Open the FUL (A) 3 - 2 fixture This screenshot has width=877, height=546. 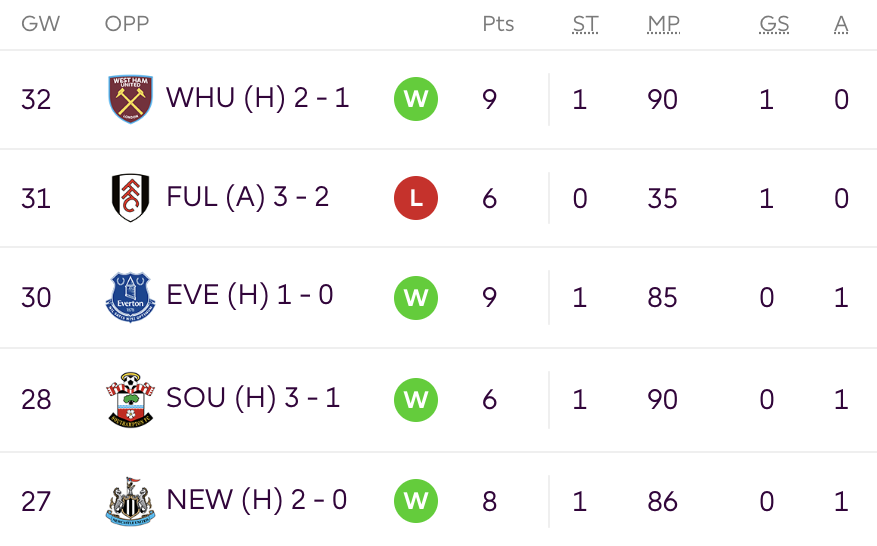tap(248, 197)
